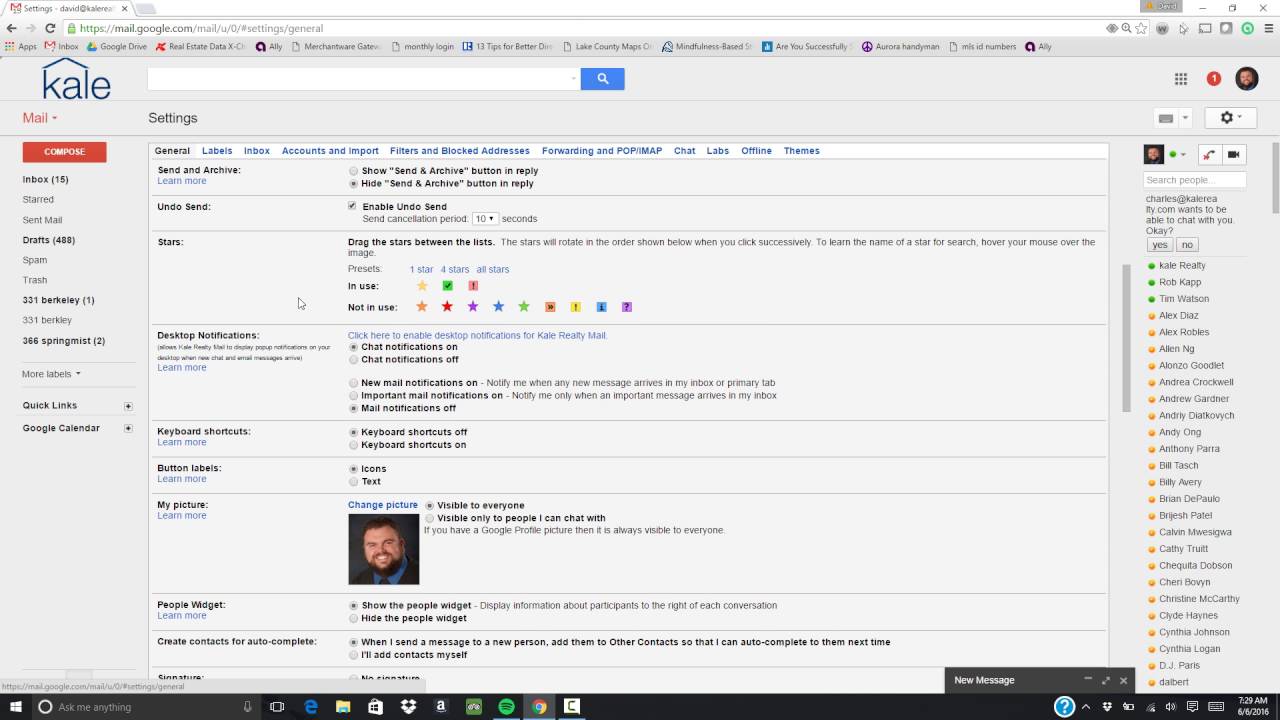Screen dimensions: 1280x720
Task: Open input tools dropdown arrow
Action: click(x=1186, y=118)
